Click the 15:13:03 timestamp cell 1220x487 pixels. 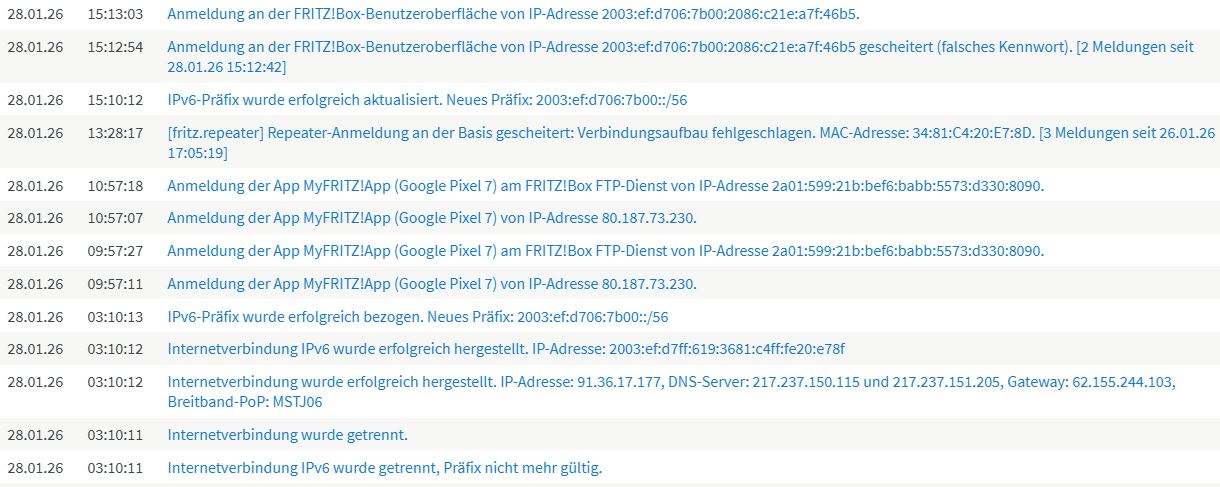coord(115,15)
